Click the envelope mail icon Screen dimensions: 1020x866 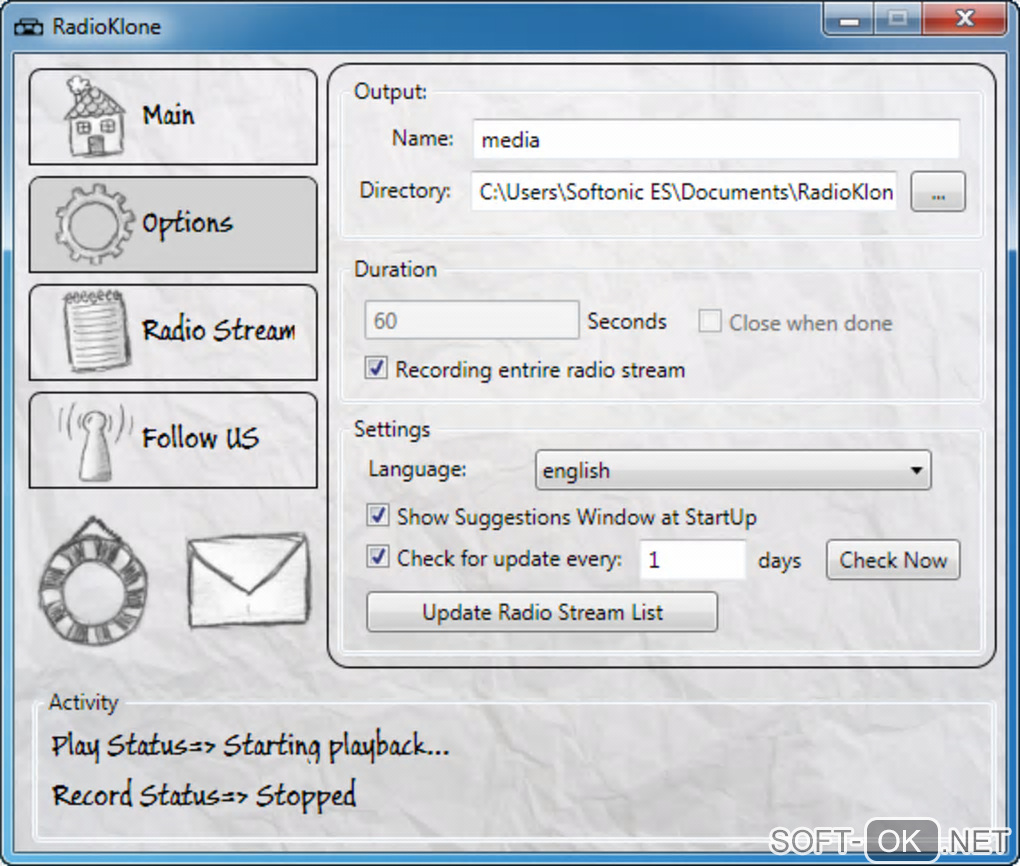(x=248, y=580)
